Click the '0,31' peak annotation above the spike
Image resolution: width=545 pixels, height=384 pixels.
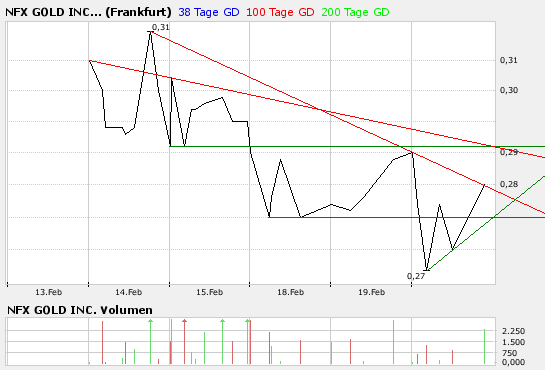161,27
